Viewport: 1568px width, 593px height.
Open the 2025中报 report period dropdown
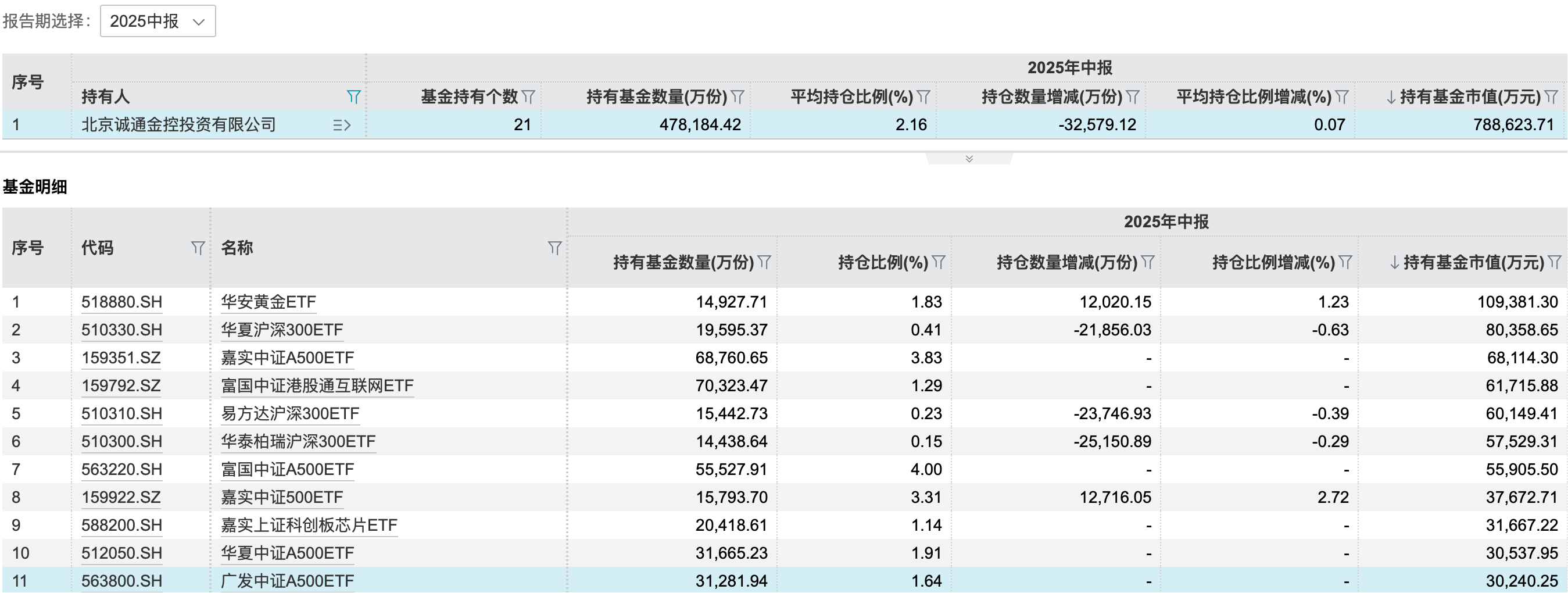click(x=157, y=22)
